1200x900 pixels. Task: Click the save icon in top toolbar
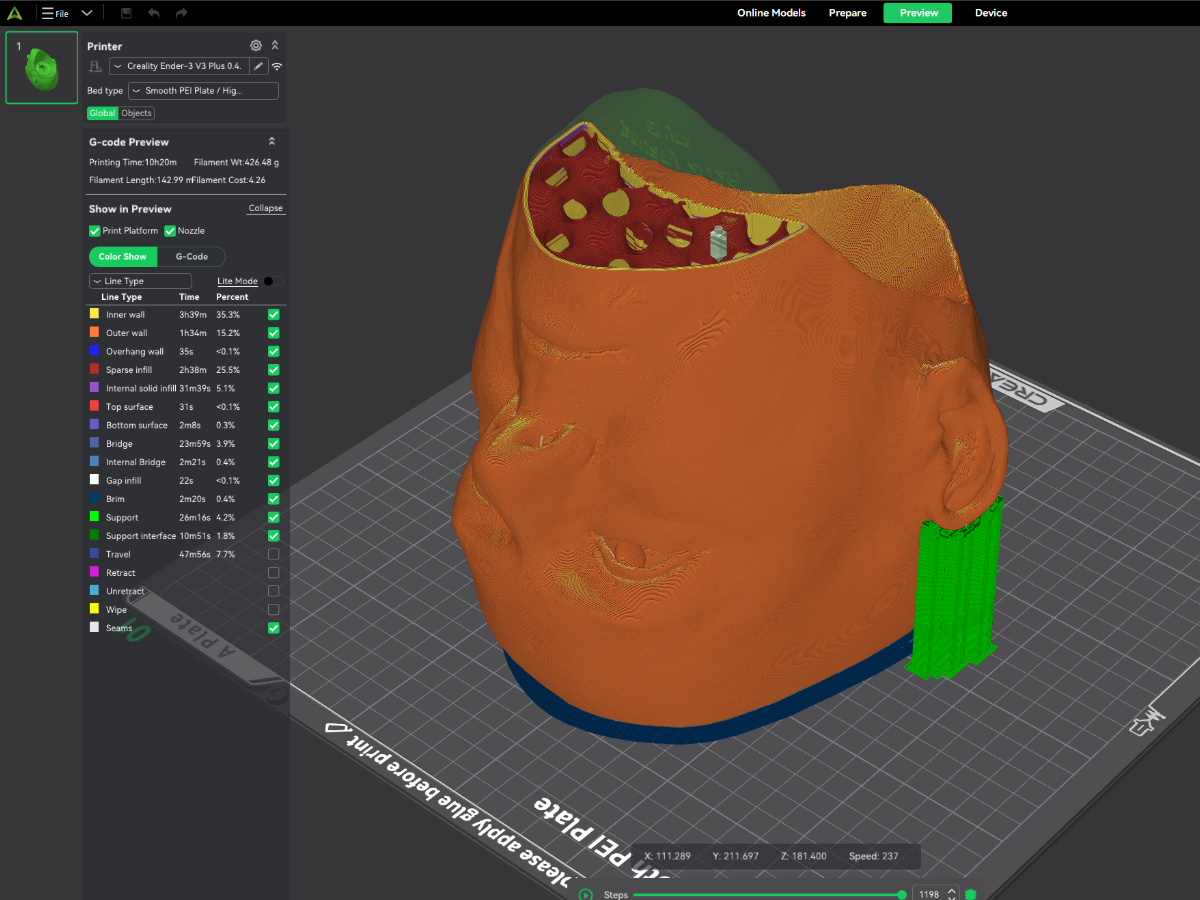pos(126,13)
